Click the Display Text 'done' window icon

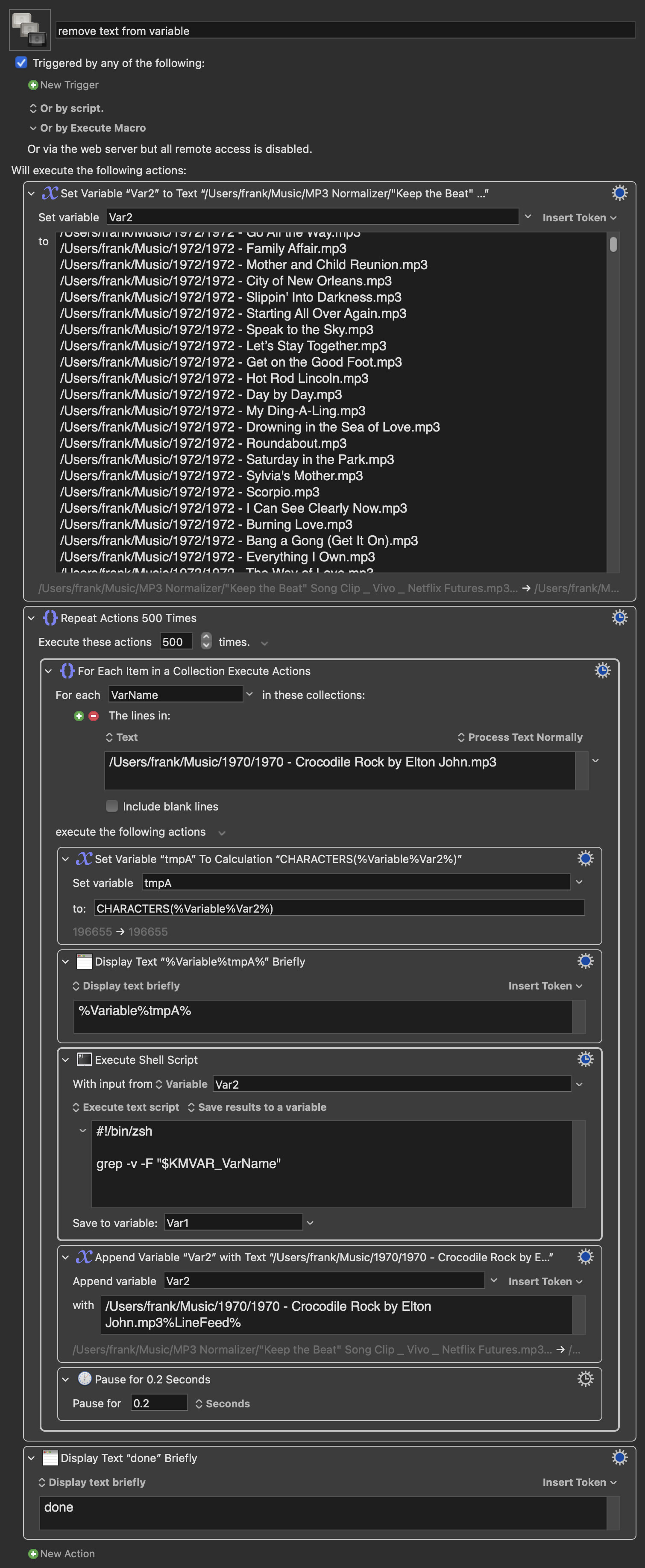[50, 1458]
